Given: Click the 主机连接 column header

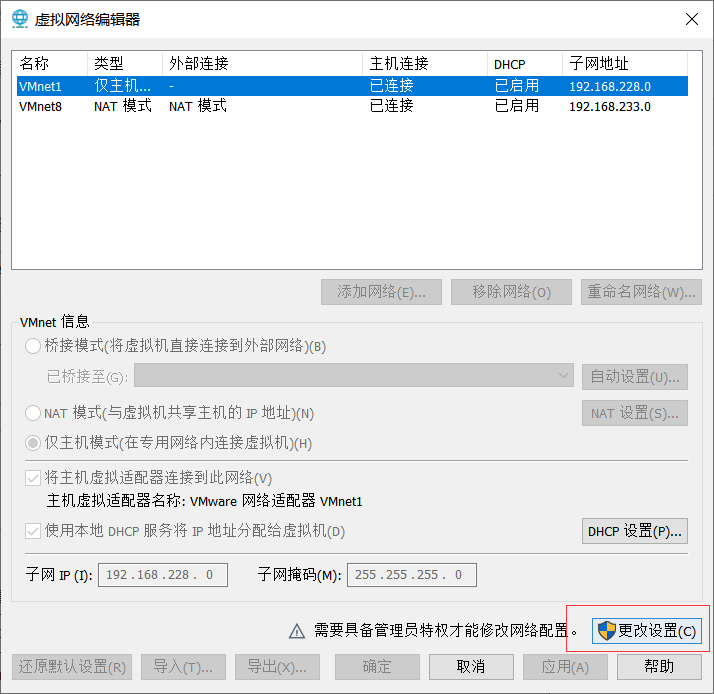Looking at the screenshot, I should point(425,64).
